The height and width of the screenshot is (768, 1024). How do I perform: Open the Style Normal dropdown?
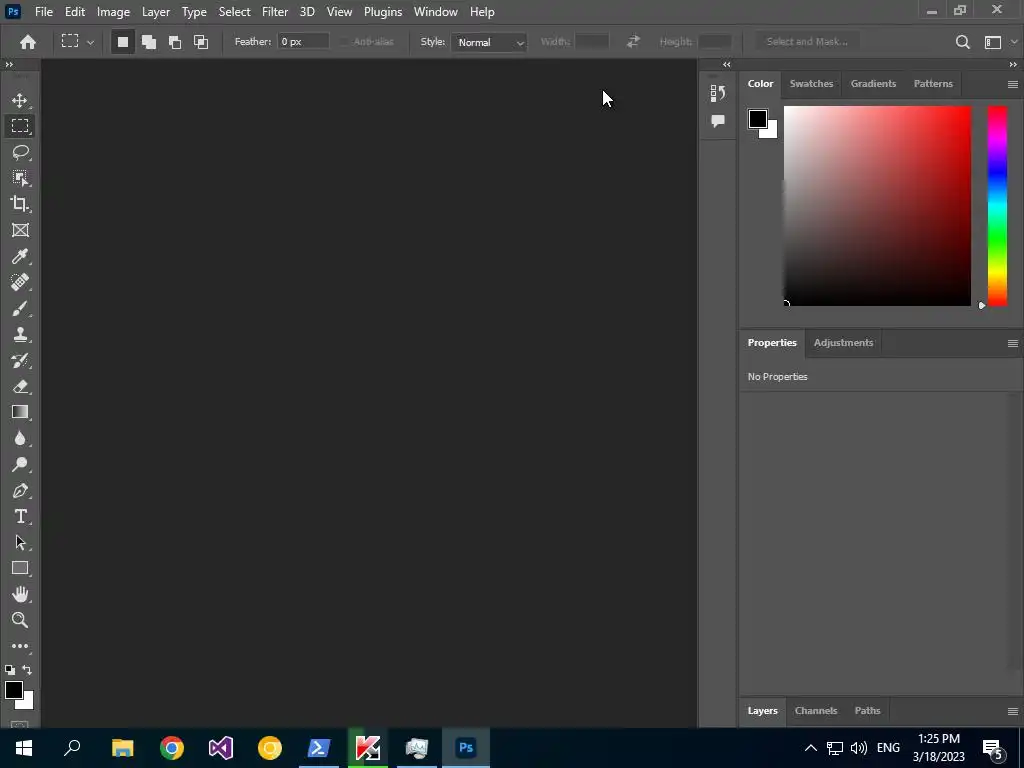point(488,42)
